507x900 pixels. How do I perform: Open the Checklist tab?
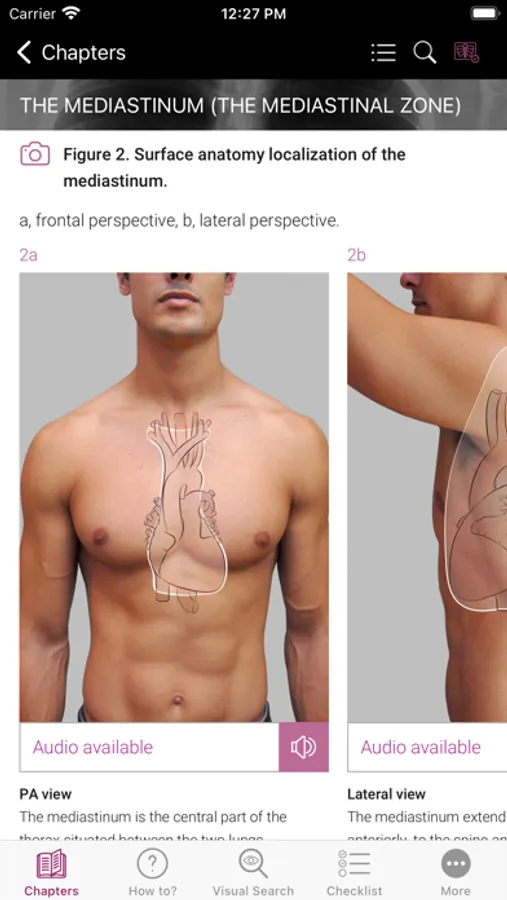354,872
